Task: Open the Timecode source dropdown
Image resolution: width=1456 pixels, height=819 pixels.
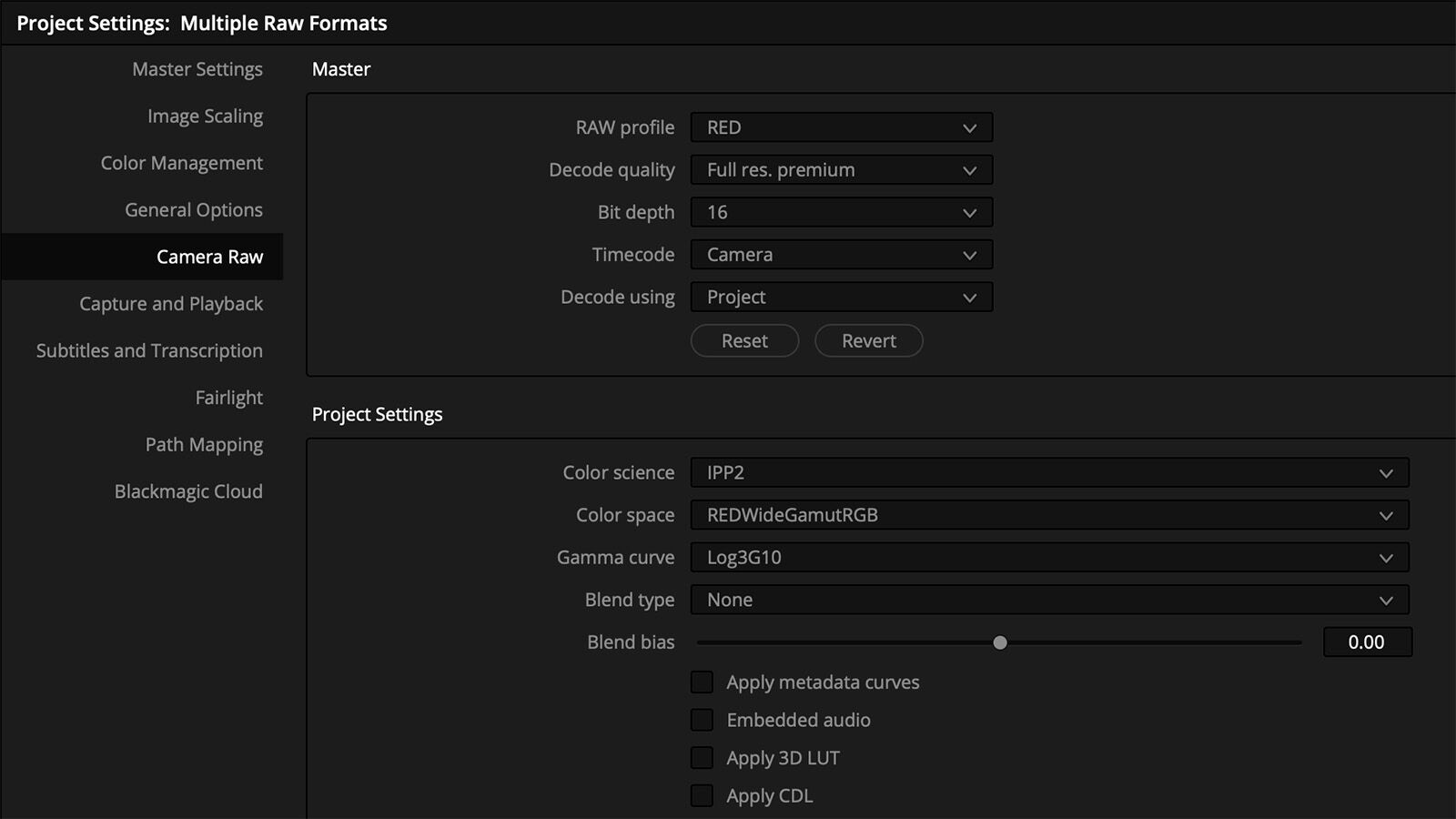Action: 840,254
